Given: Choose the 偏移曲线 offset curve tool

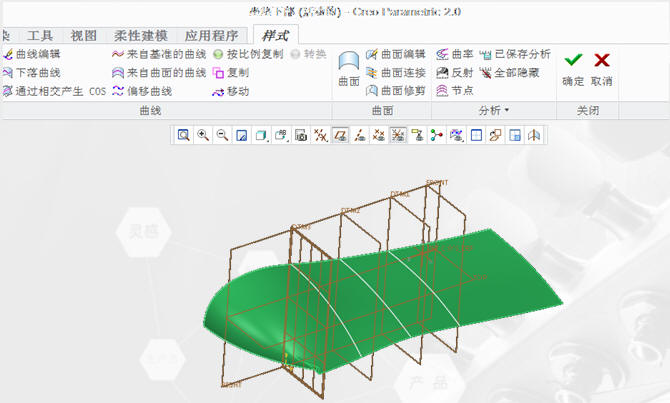Looking at the screenshot, I should (x=142, y=91).
